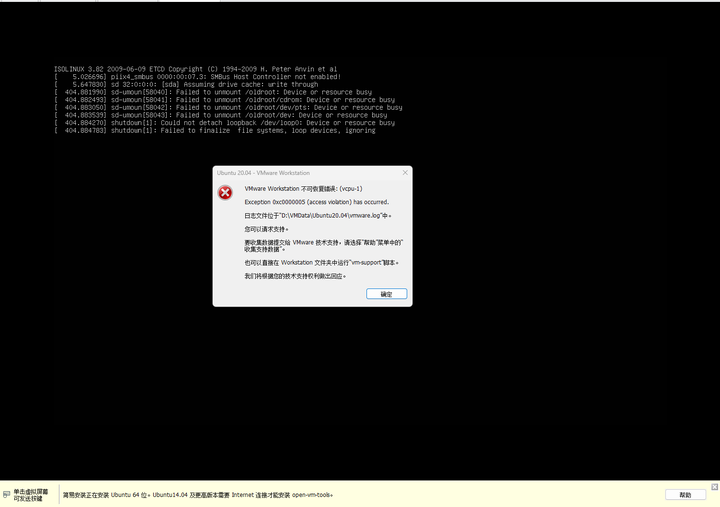Click the dialog title "Ubuntu 20.04 - VMware Workstation"
720x507 pixels.
point(263,173)
